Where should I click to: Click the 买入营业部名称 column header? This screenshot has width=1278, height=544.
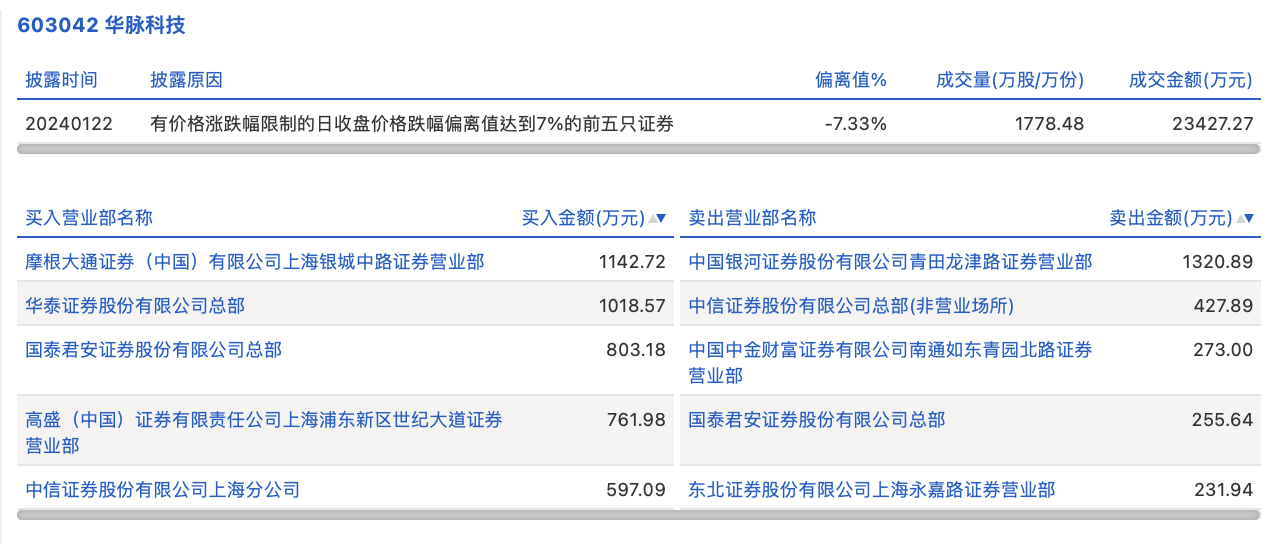89,218
